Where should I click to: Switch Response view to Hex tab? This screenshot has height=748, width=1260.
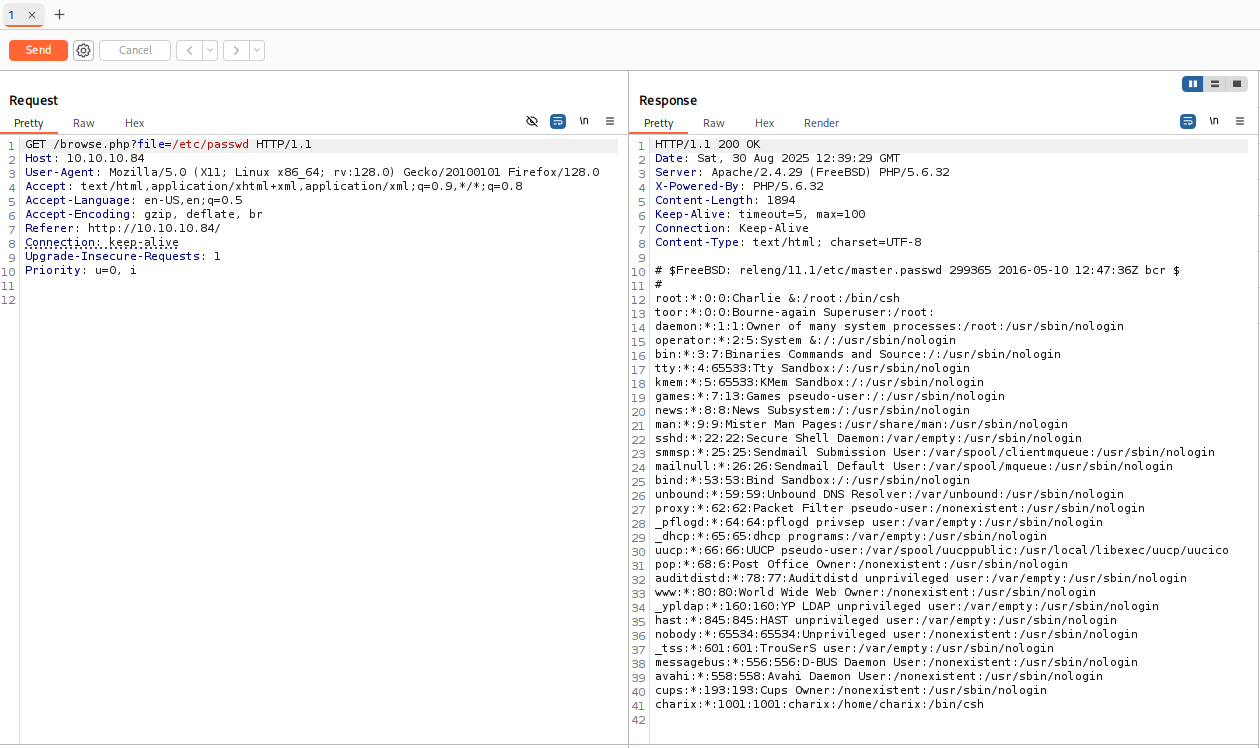[765, 123]
